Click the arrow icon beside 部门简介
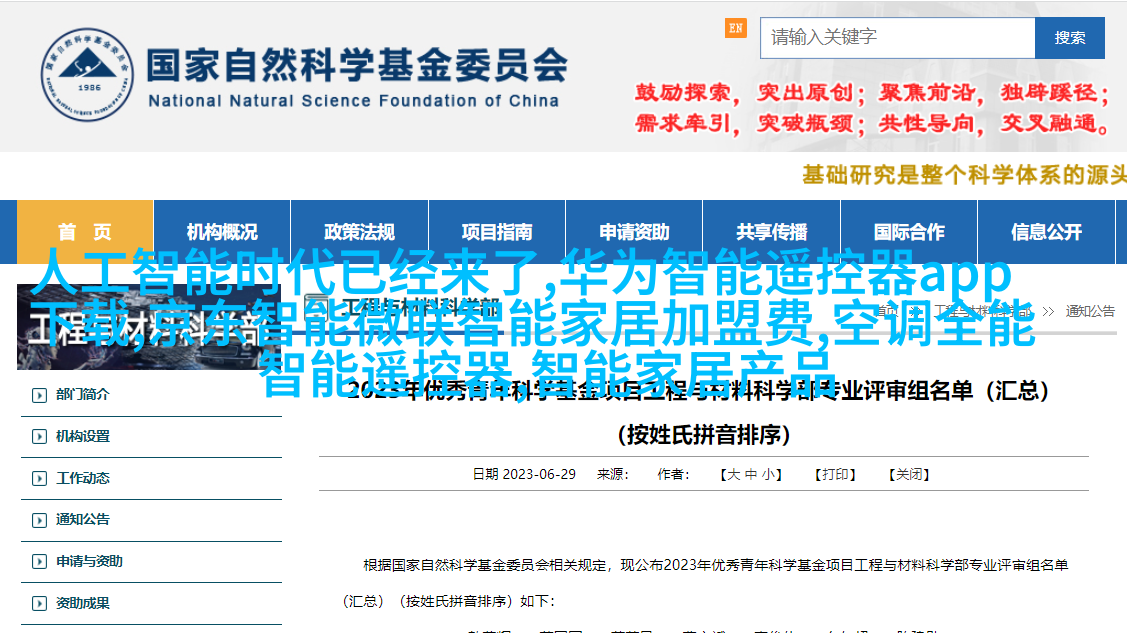The width and height of the screenshot is (1127, 633). (40, 395)
